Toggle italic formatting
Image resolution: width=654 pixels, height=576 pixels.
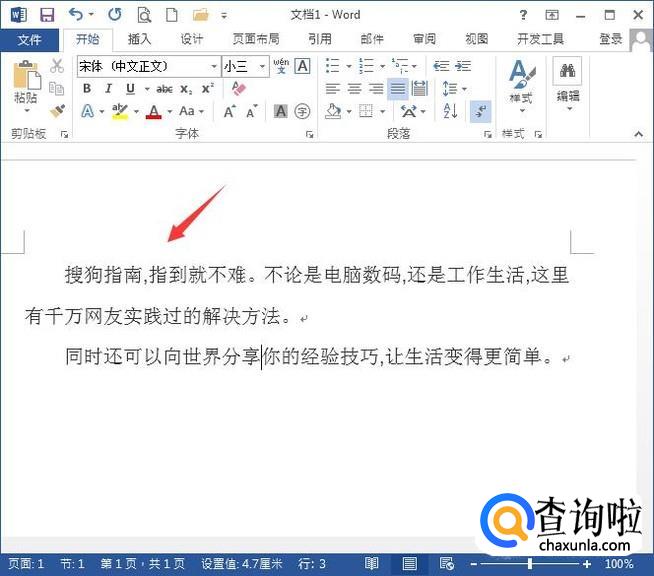coord(108,88)
